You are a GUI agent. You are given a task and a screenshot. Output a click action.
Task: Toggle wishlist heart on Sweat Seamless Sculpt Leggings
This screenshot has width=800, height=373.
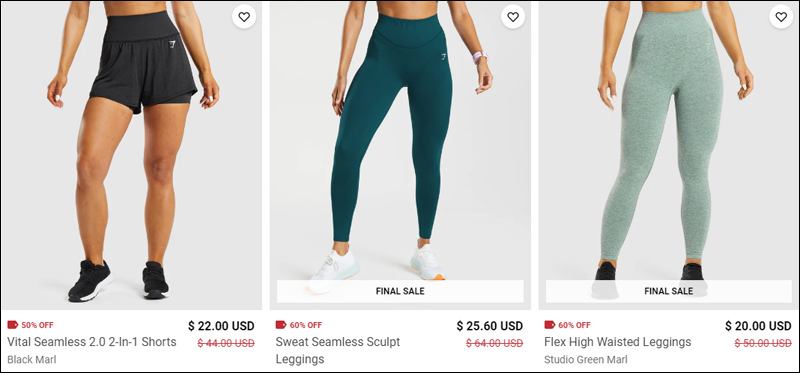tap(513, 17)
